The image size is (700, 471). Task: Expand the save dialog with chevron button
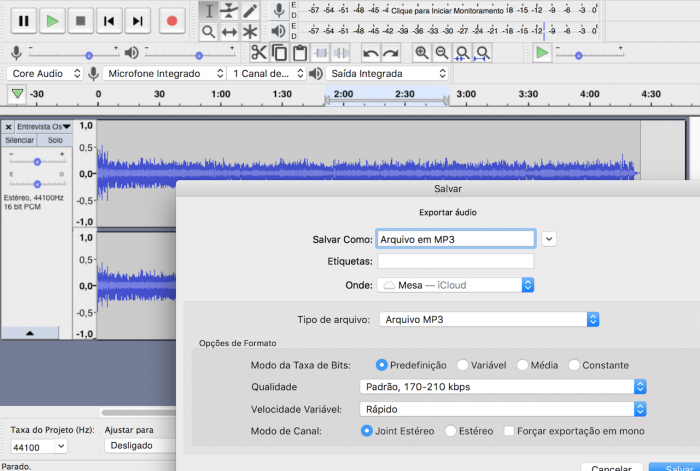pos(549,239)
